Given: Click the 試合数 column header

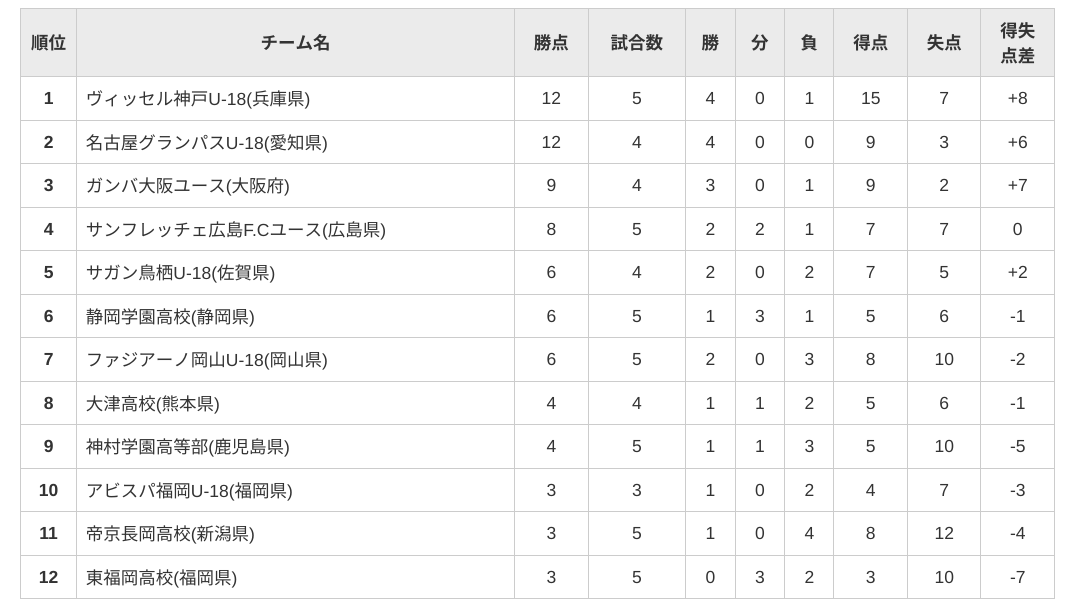Looking at the screenshot, I should (636, 43).
